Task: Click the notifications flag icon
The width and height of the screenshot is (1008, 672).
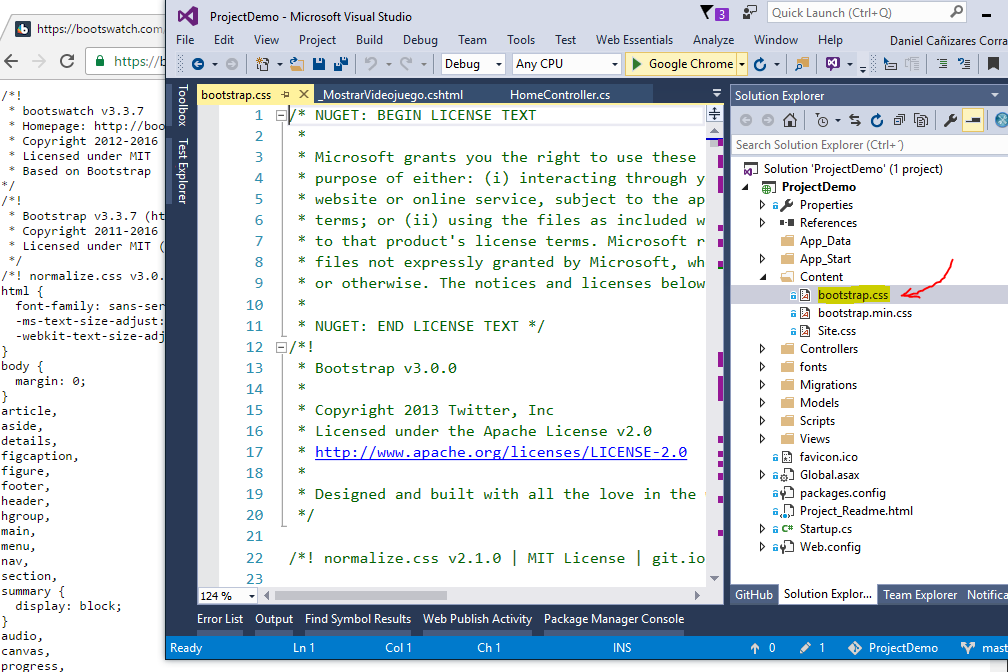Action: click(706, 13)
